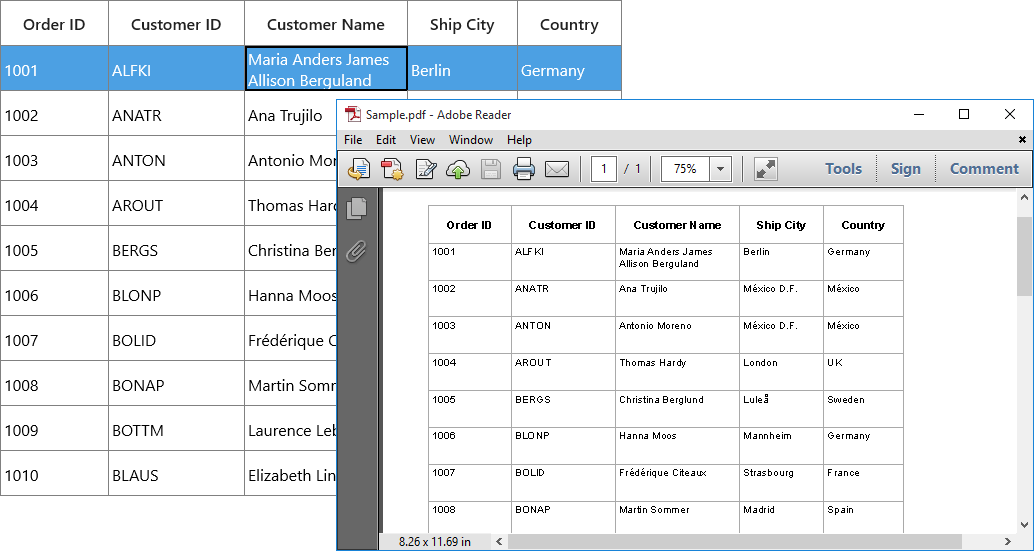Click the vertical scrollbar thumb in Adobe Reader
1034x551 pixels.
pos(1024,256)
